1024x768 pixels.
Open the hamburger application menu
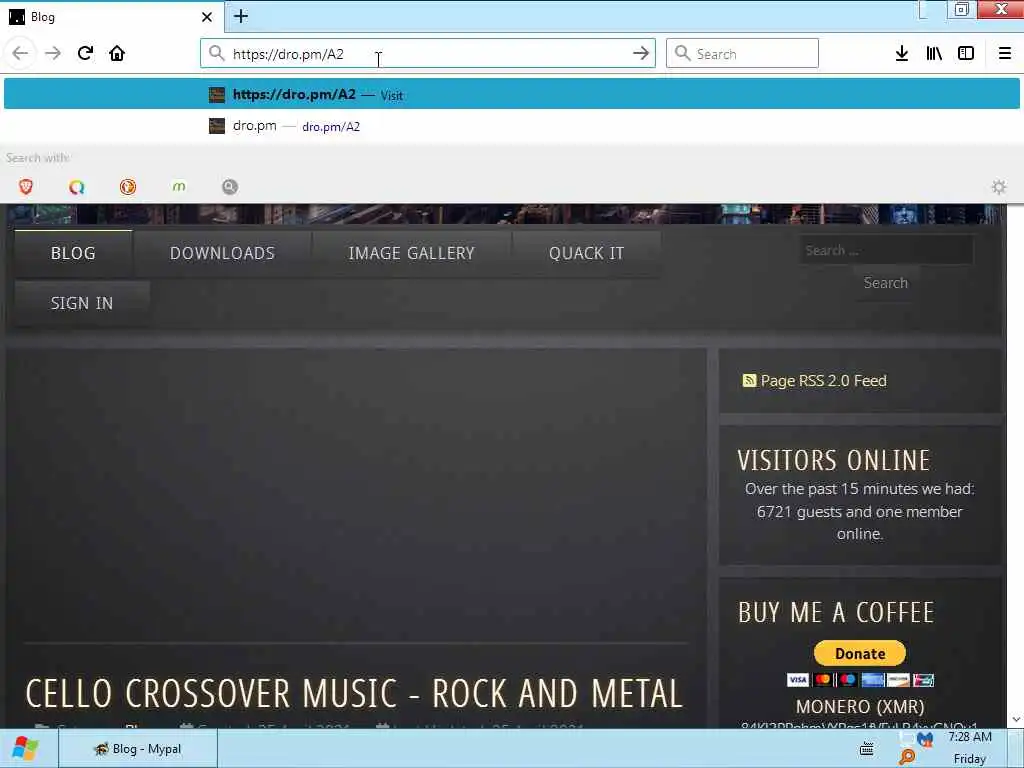click(x=1004, y=54)
